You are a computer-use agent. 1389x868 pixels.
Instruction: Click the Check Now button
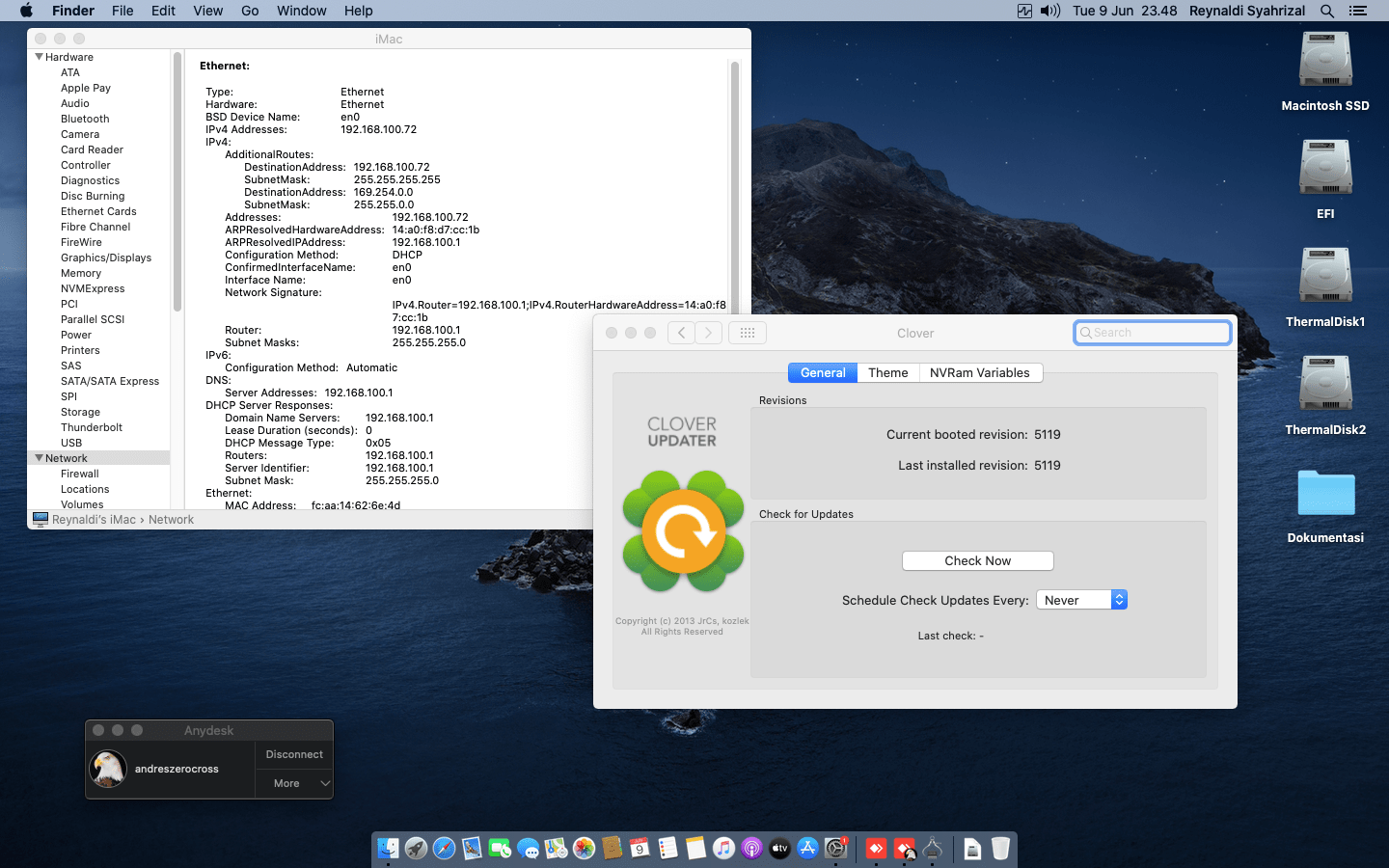977,560
